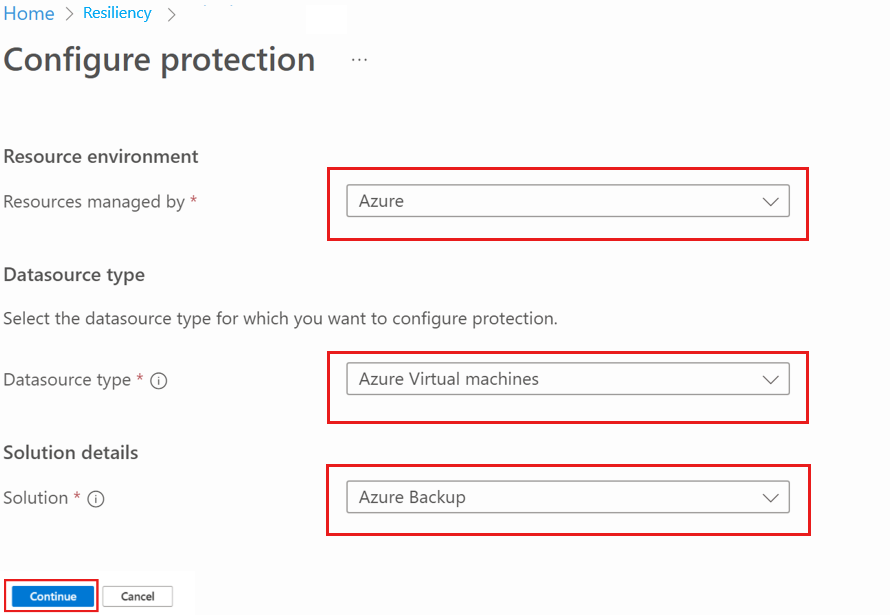This screenshot has width=890, height=615.
Task: Navigate to Resiliency breadcrumb link
Action: [117, 14]
